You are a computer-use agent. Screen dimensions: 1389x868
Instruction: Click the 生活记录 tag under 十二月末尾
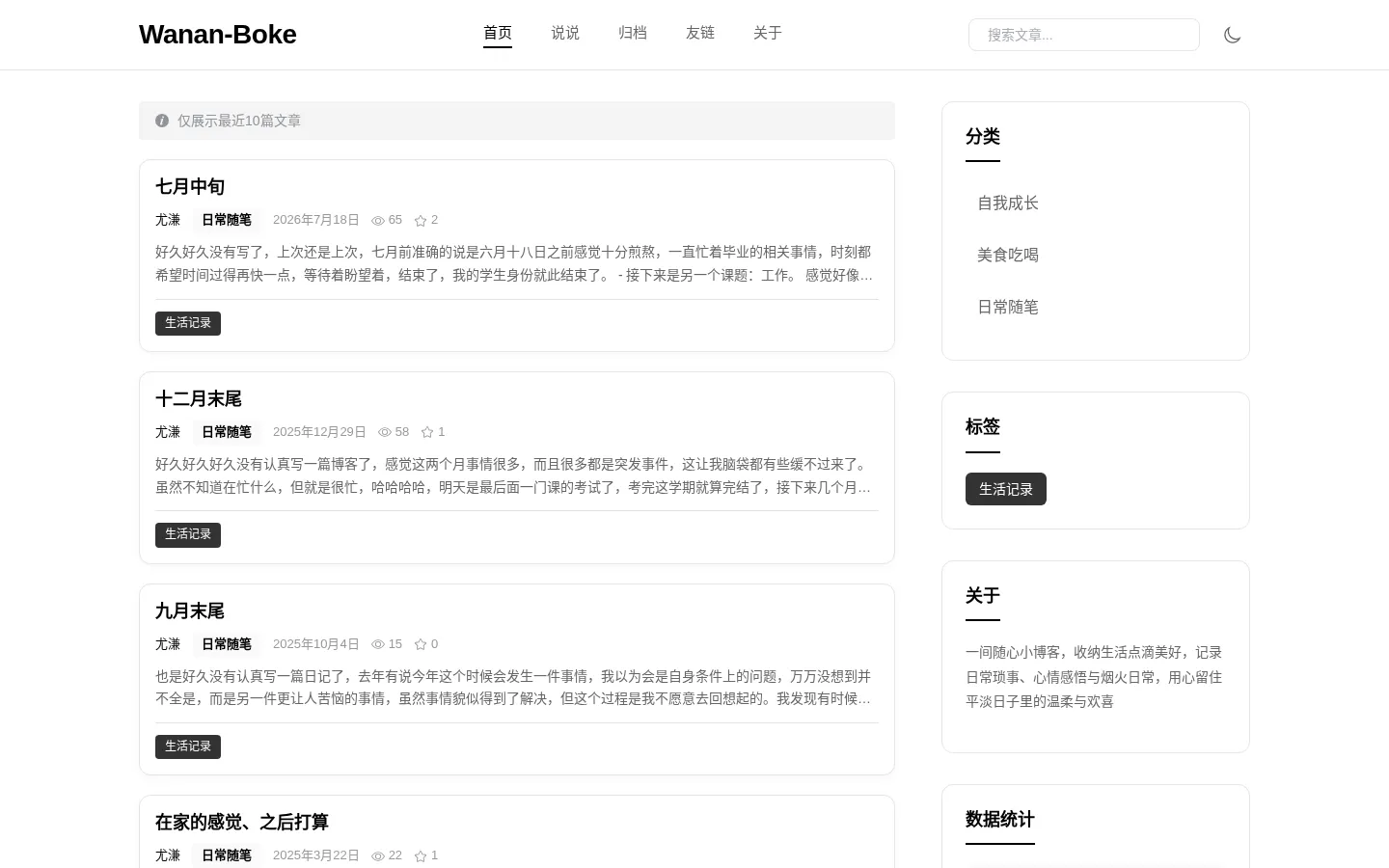188,535
